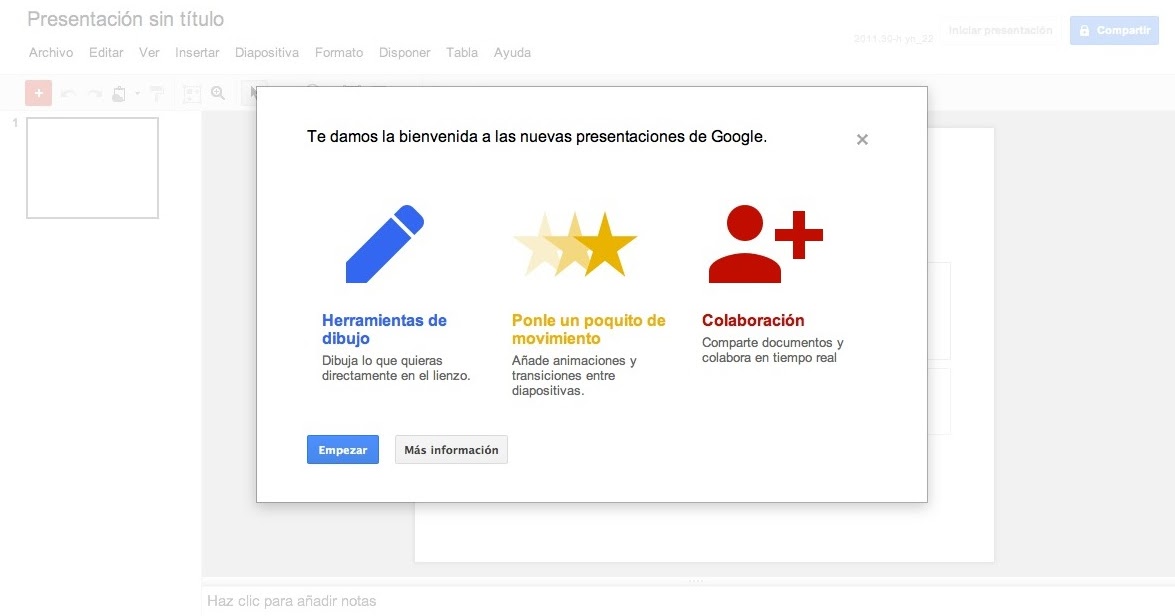Click the zoom-to-fit icon in toolbar

192,94
